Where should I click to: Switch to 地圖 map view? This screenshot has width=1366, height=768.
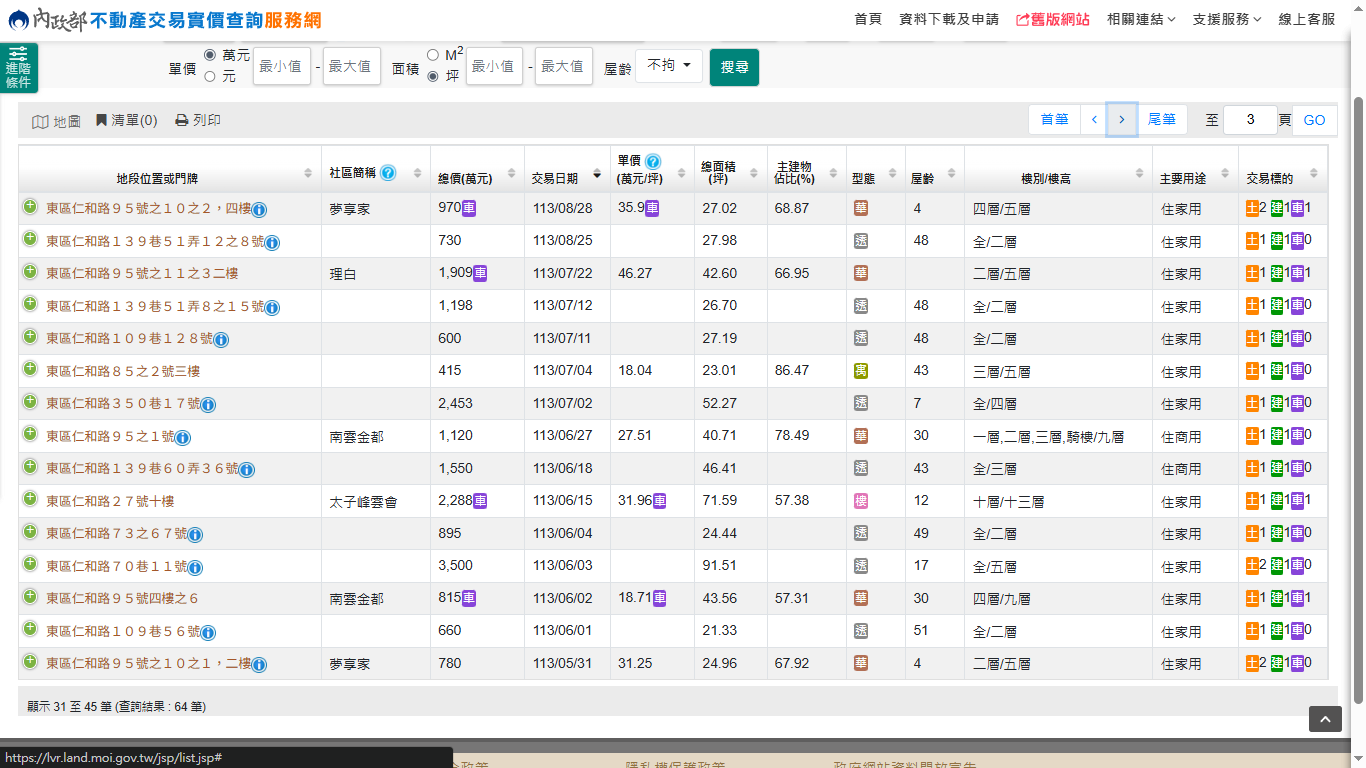click(x=56, y=121)
